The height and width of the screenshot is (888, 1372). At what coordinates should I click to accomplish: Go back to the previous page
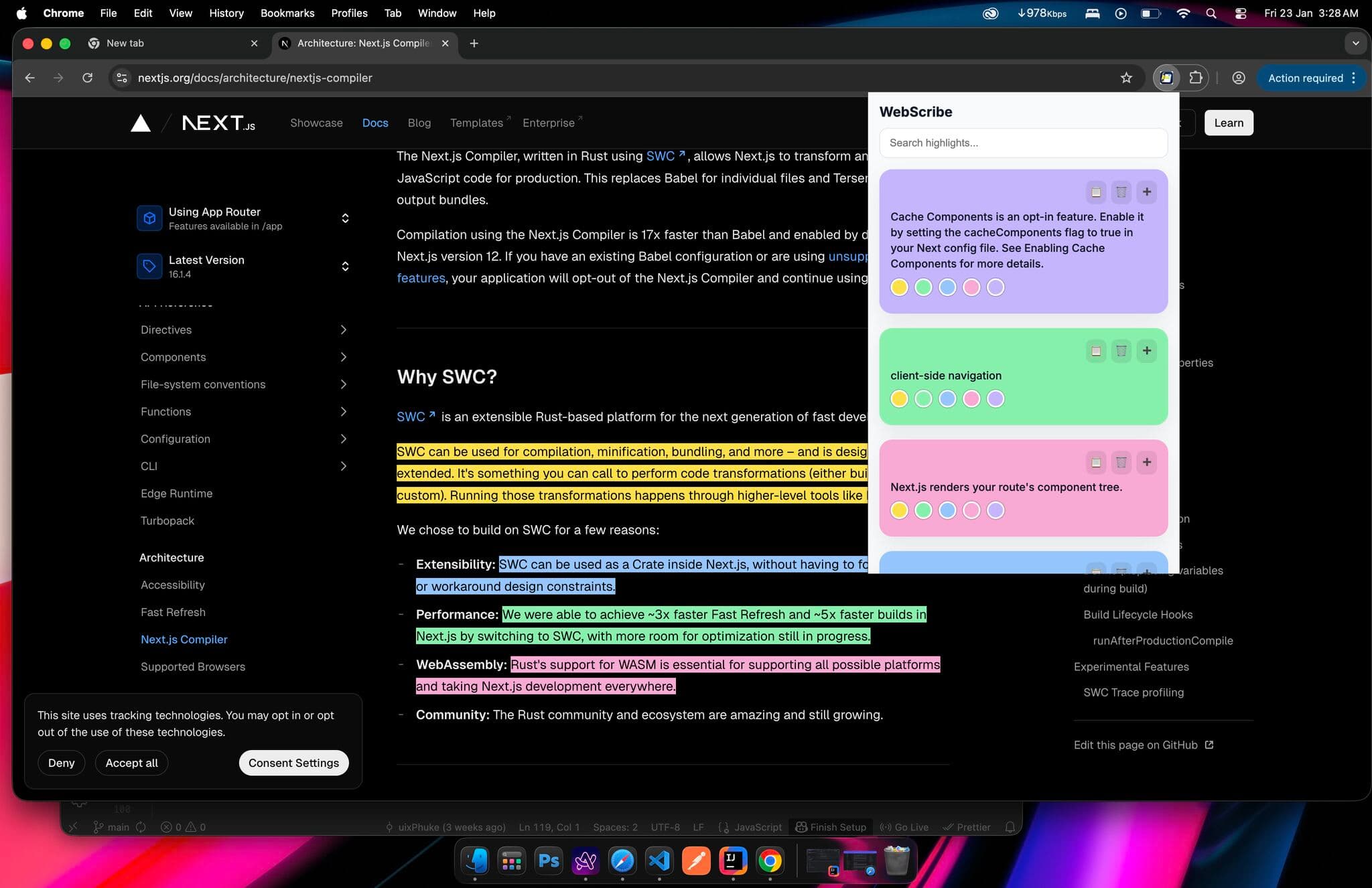(29, 78)
